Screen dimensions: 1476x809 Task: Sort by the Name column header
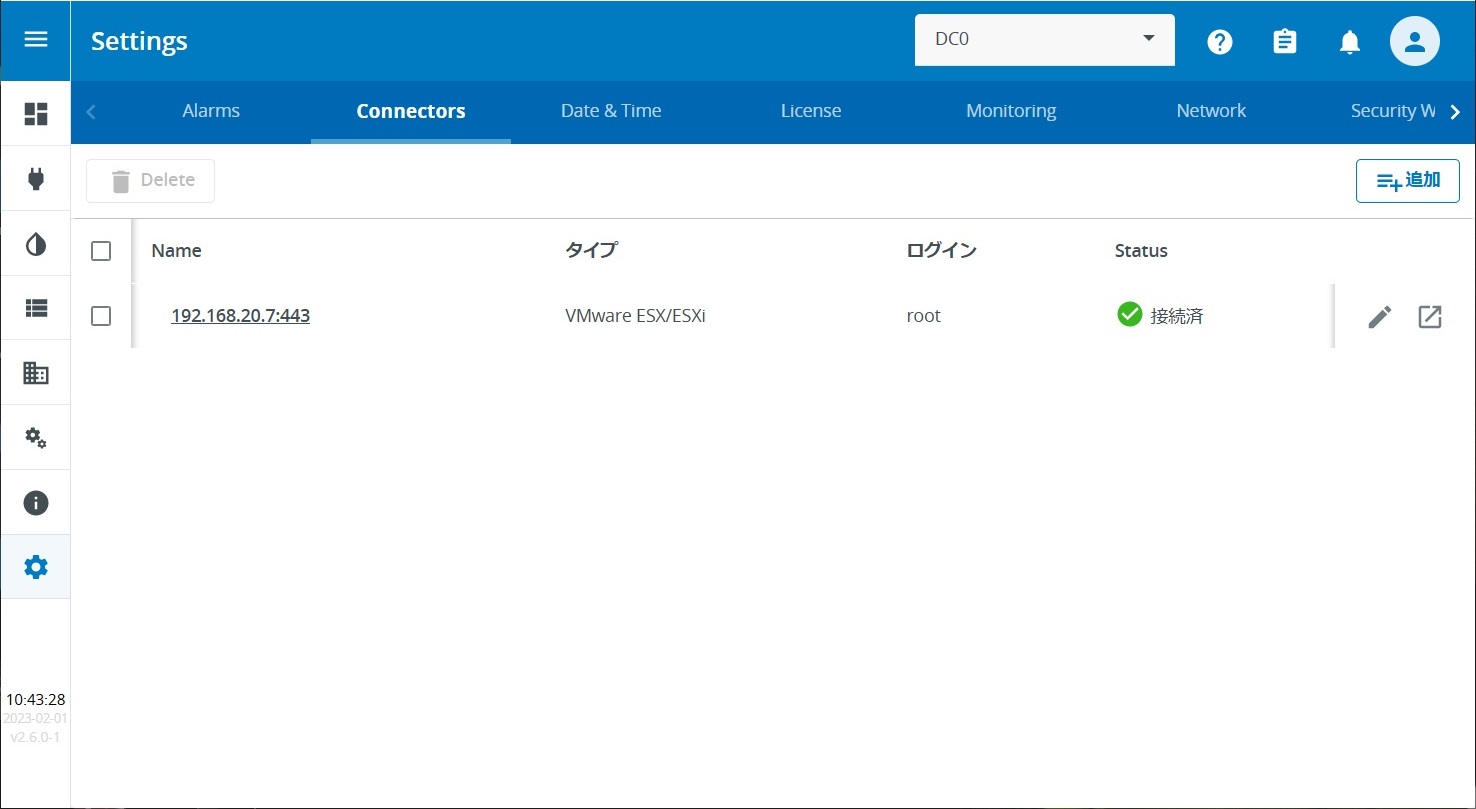pyautogui.click(x=176, y=251)
